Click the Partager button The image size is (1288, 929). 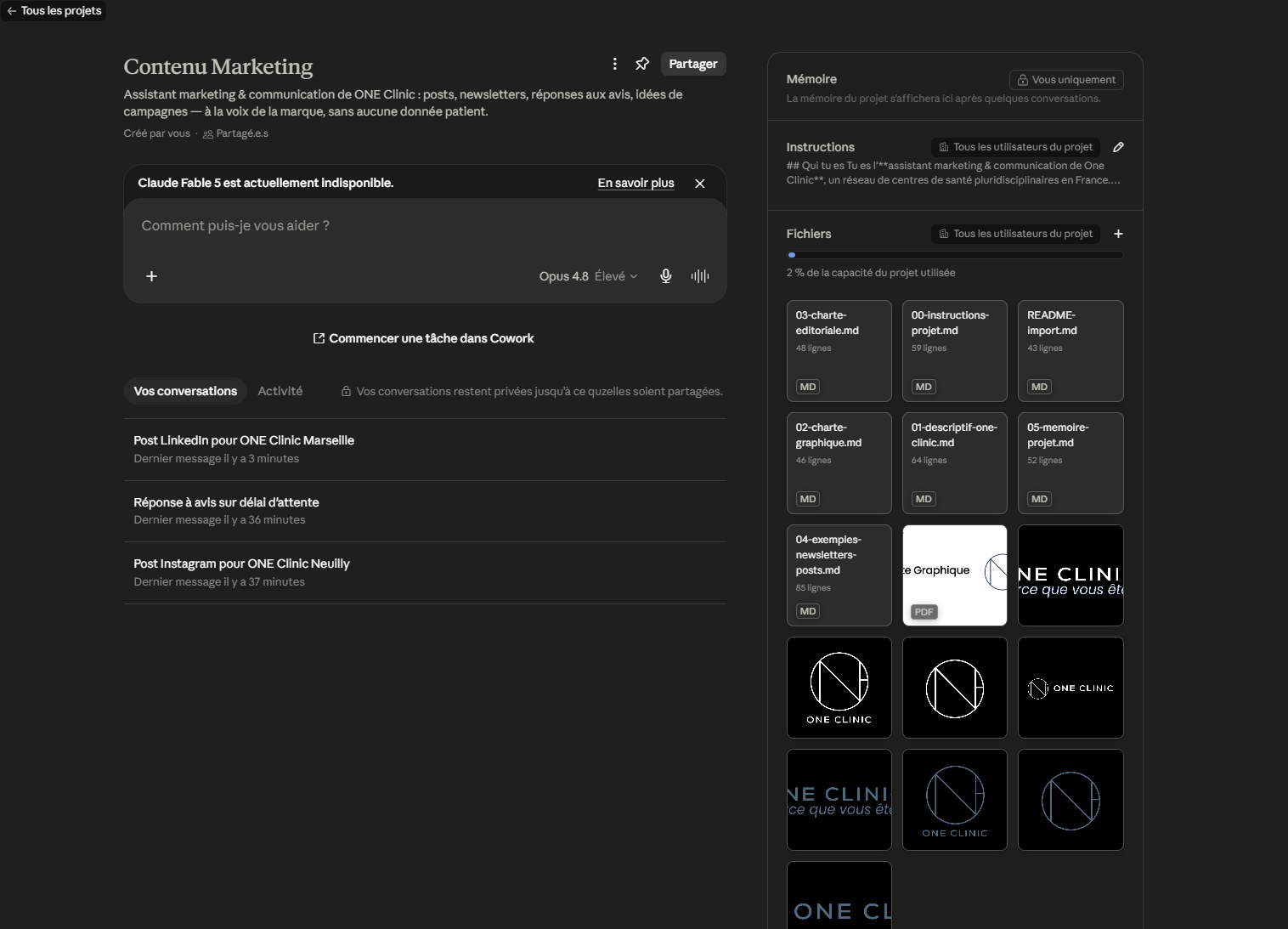pyautogui.click(x=693, y=64)
